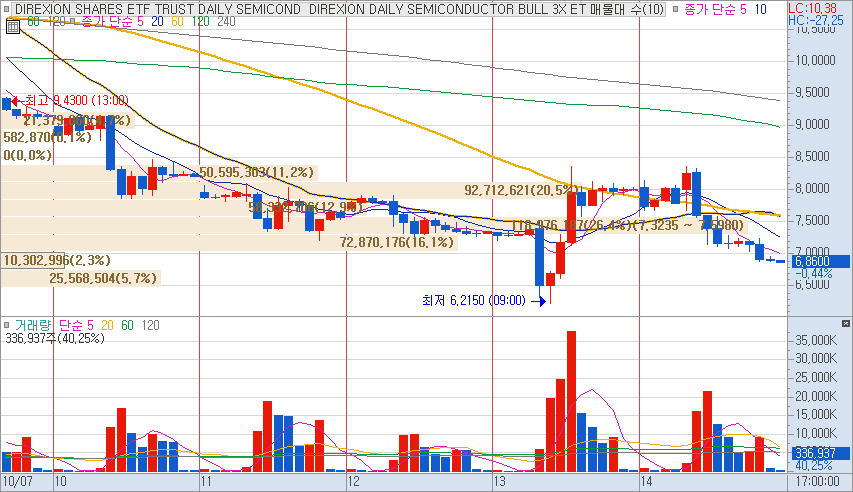Click the 25,000K volume axis label

815,377
